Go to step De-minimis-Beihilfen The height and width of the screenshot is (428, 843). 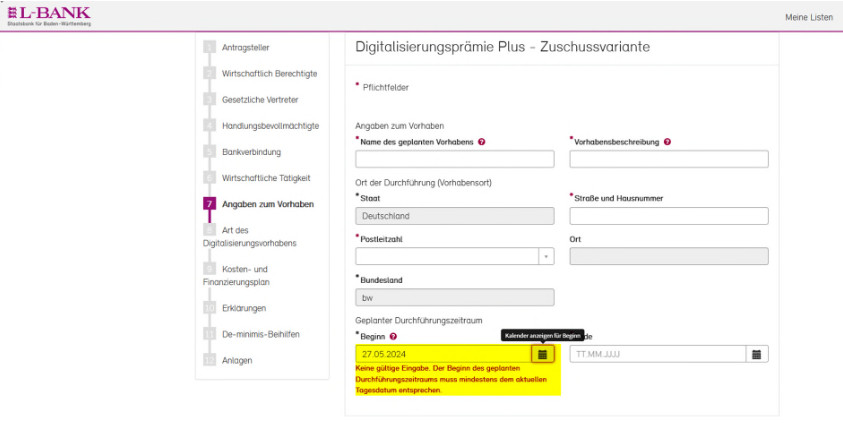[x=261, y=334]
